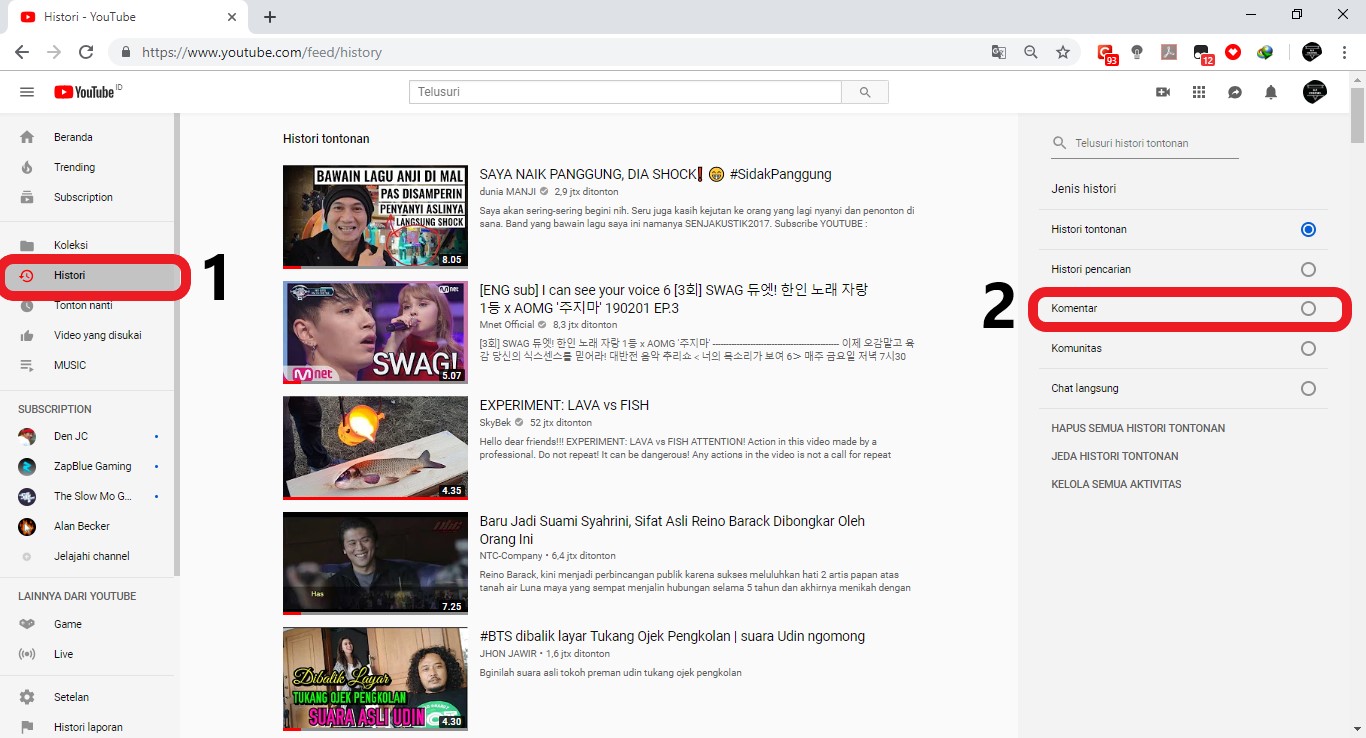Open the account avatar menu in YouTube
Screen dimensions: 1366x738
point(1315,92)
